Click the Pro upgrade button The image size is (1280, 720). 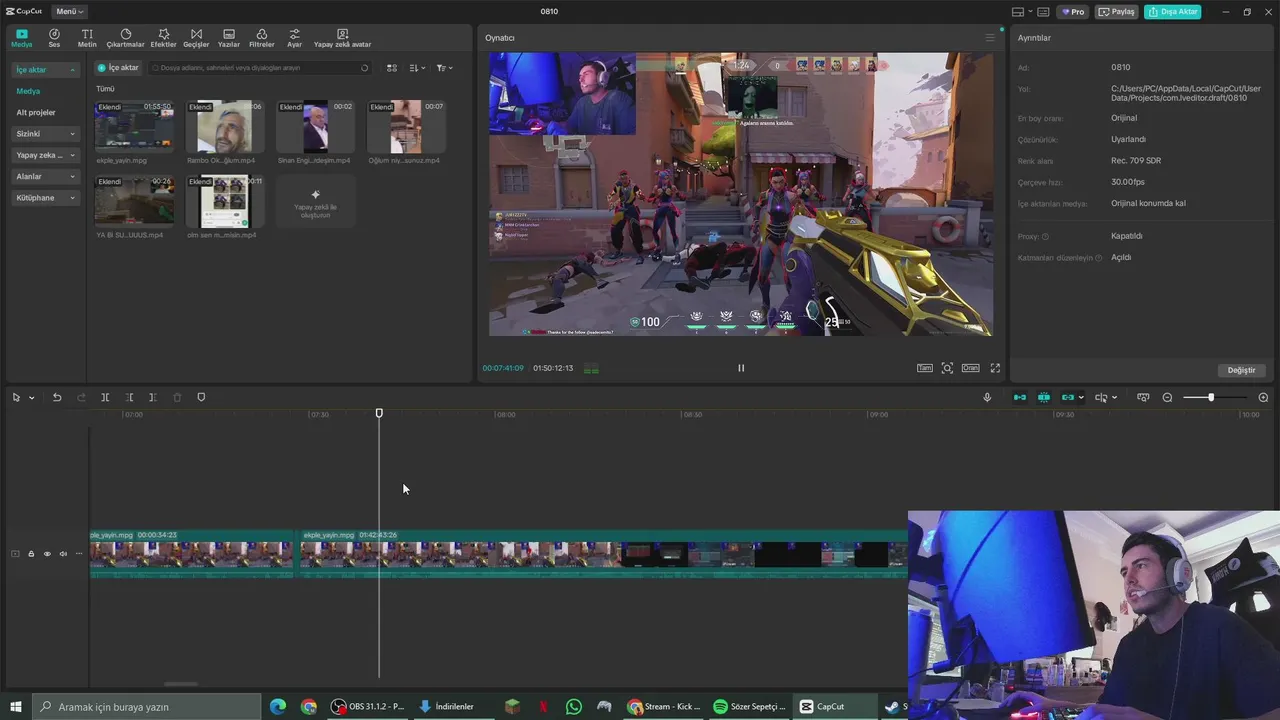(1073, 12)
